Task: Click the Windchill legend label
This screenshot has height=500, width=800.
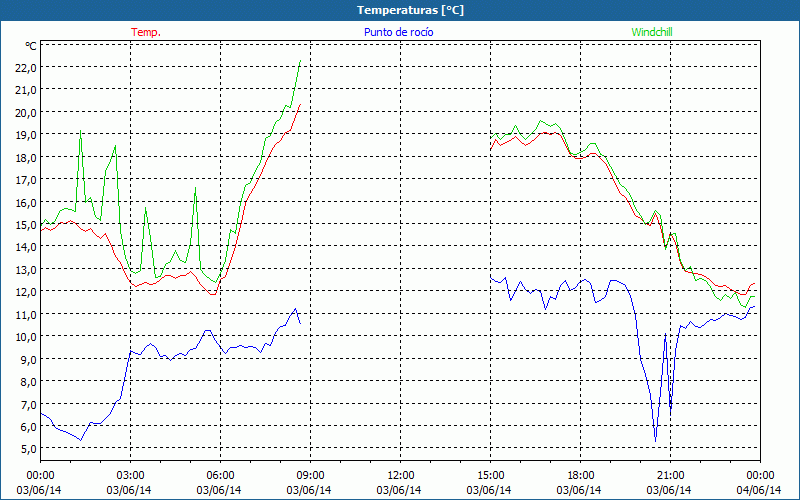Action: [652, 32]
